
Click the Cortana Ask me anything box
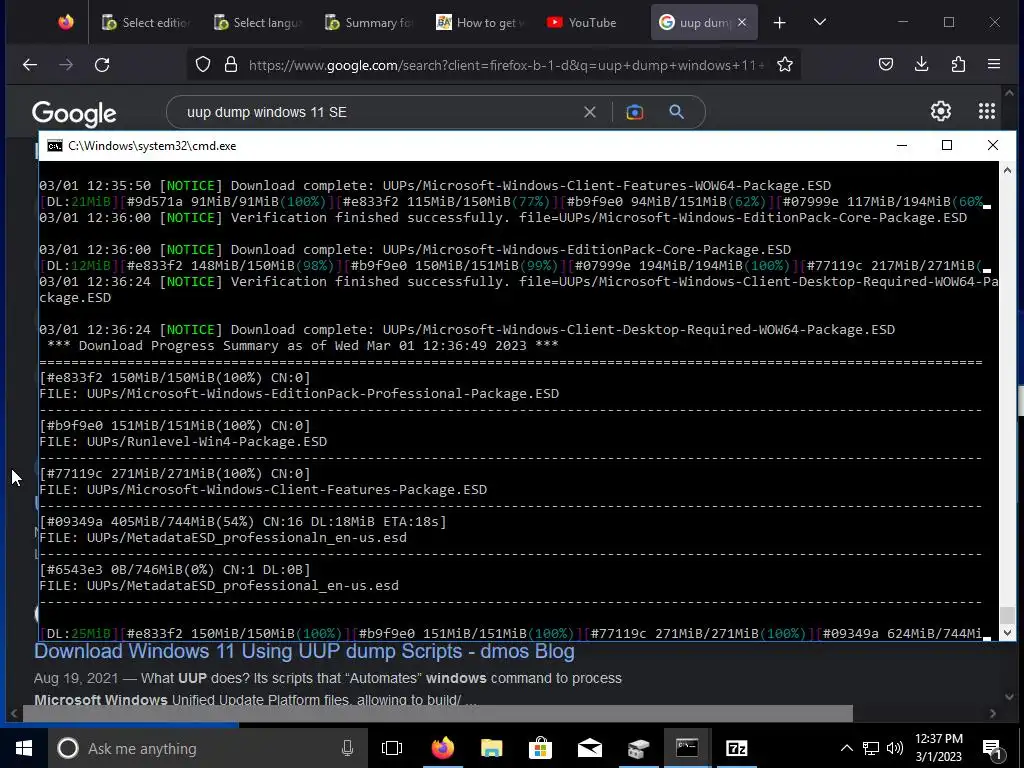(x=208, y=748)
